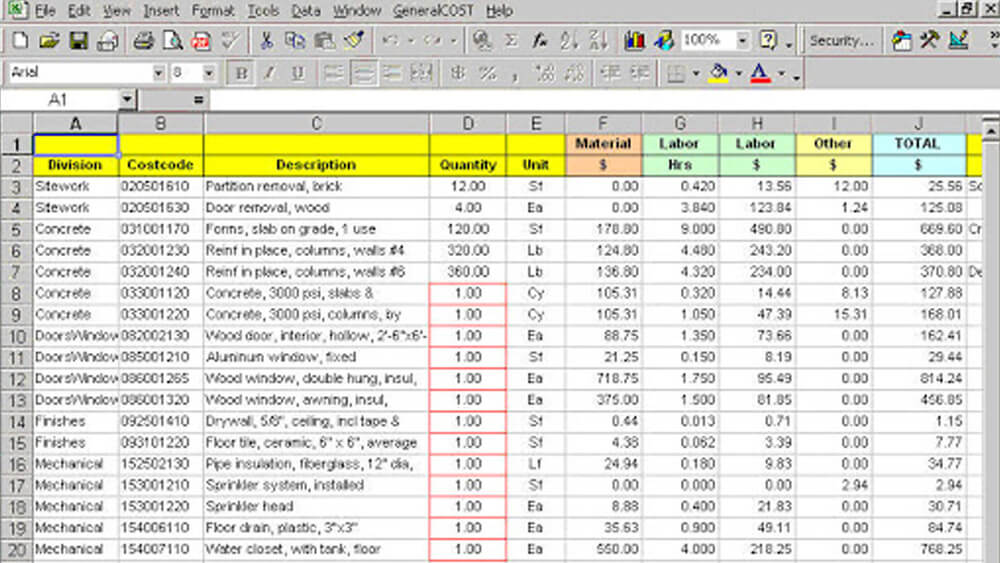Open Print Preview
1000x563 pixels.
tap(173, 41)
